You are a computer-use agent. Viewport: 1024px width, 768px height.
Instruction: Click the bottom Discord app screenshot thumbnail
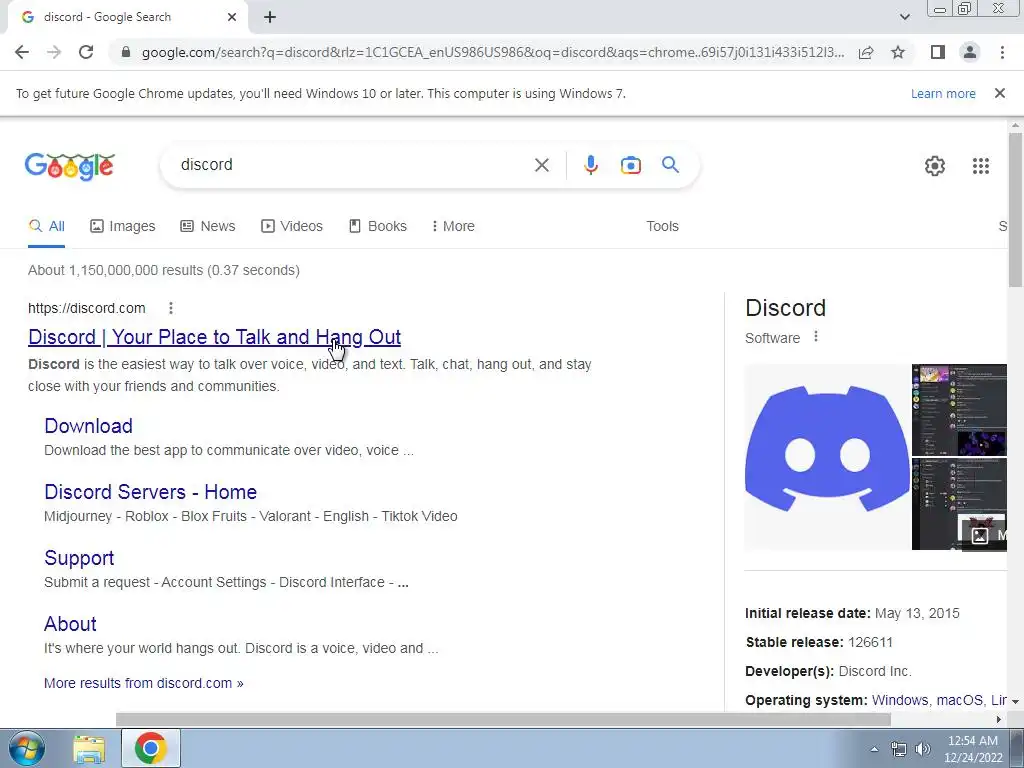click(959, 504)
